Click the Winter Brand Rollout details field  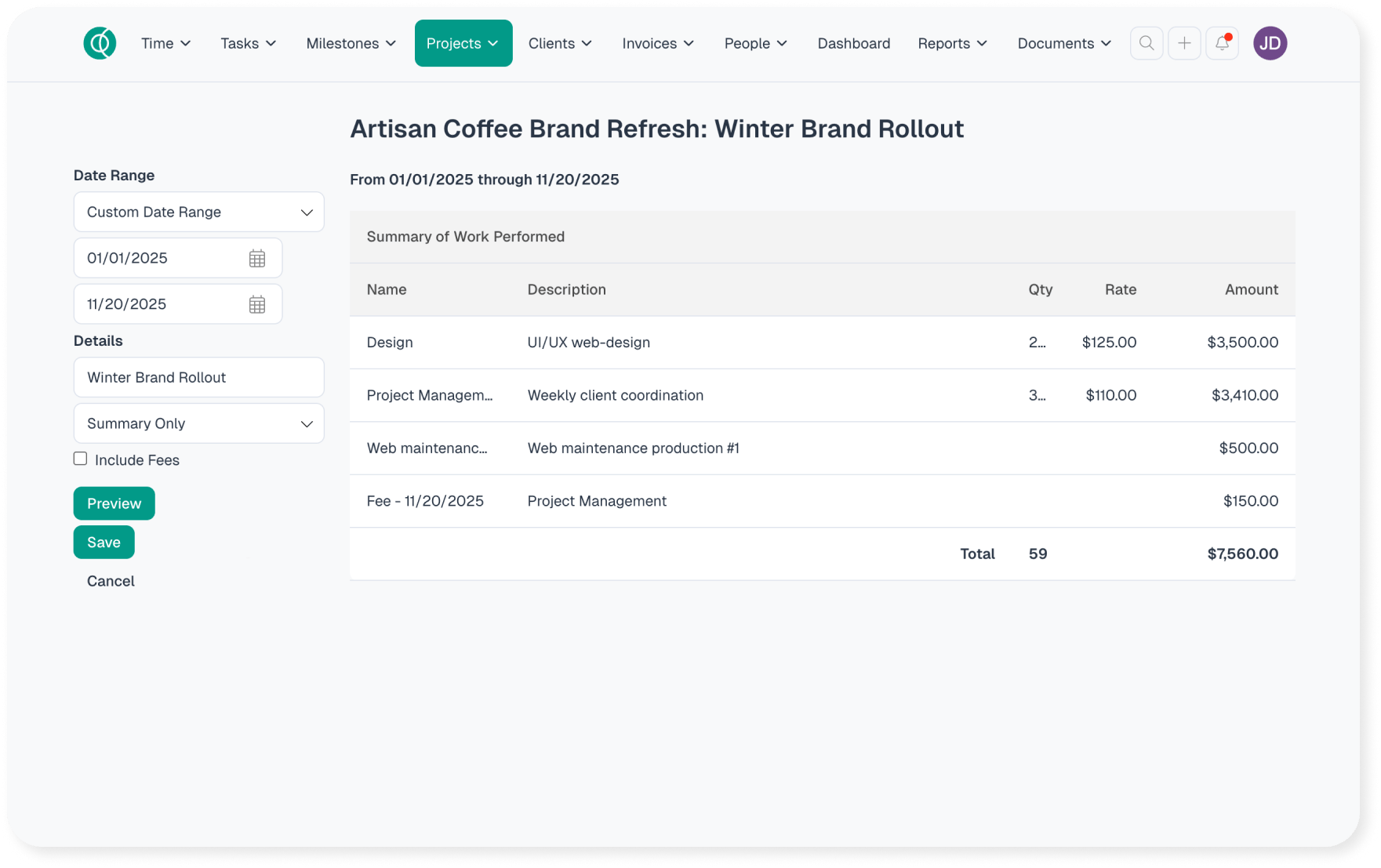[x=198, y=377]
